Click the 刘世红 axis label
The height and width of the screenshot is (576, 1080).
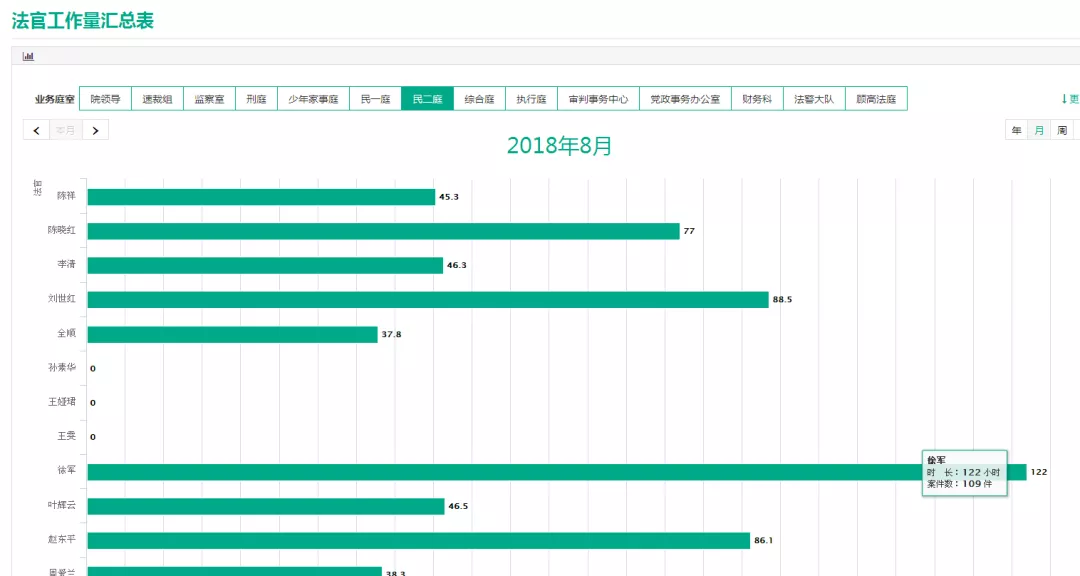[x=61, y=299]
